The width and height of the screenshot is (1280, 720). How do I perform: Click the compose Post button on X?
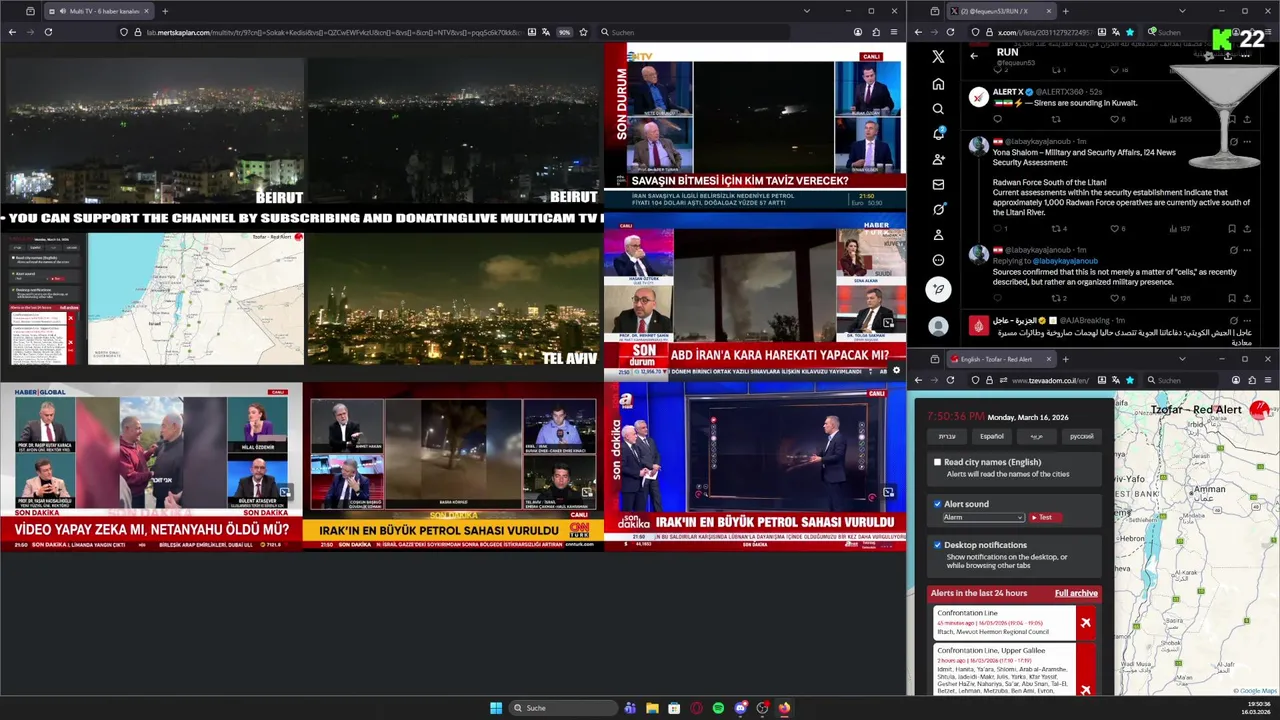coord(938,290)
